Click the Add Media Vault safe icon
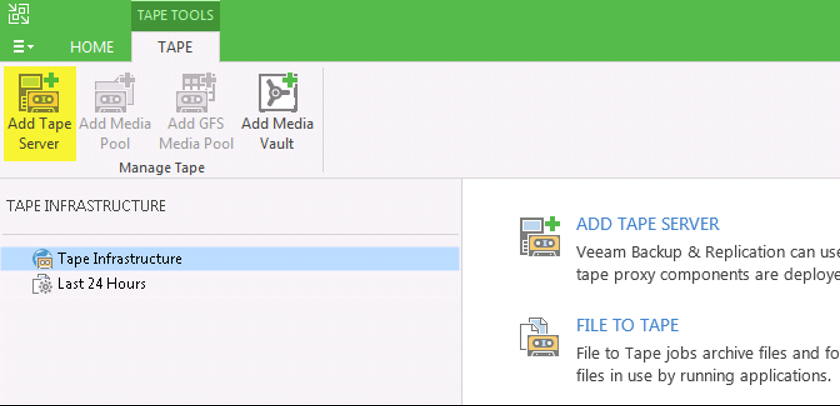The height and width of the screenshot is (406, 840). 278,93
